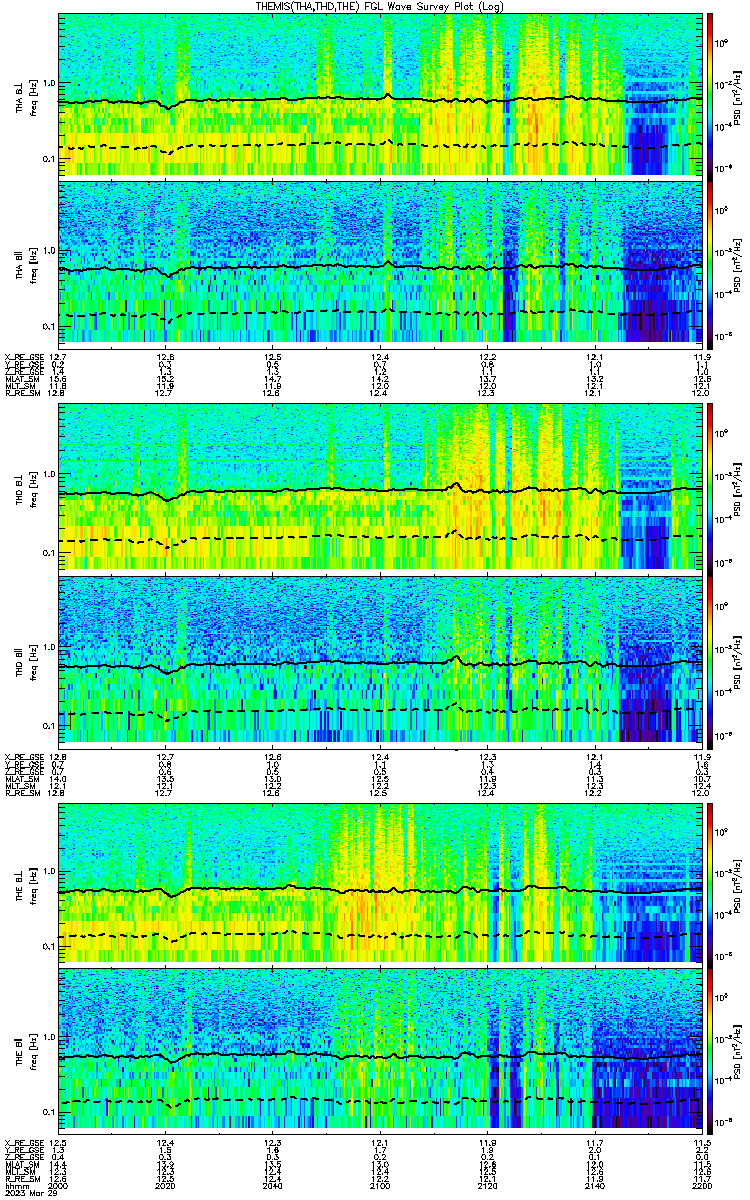Select the THD B-parallel spectrogram panel

pos(380,659)
